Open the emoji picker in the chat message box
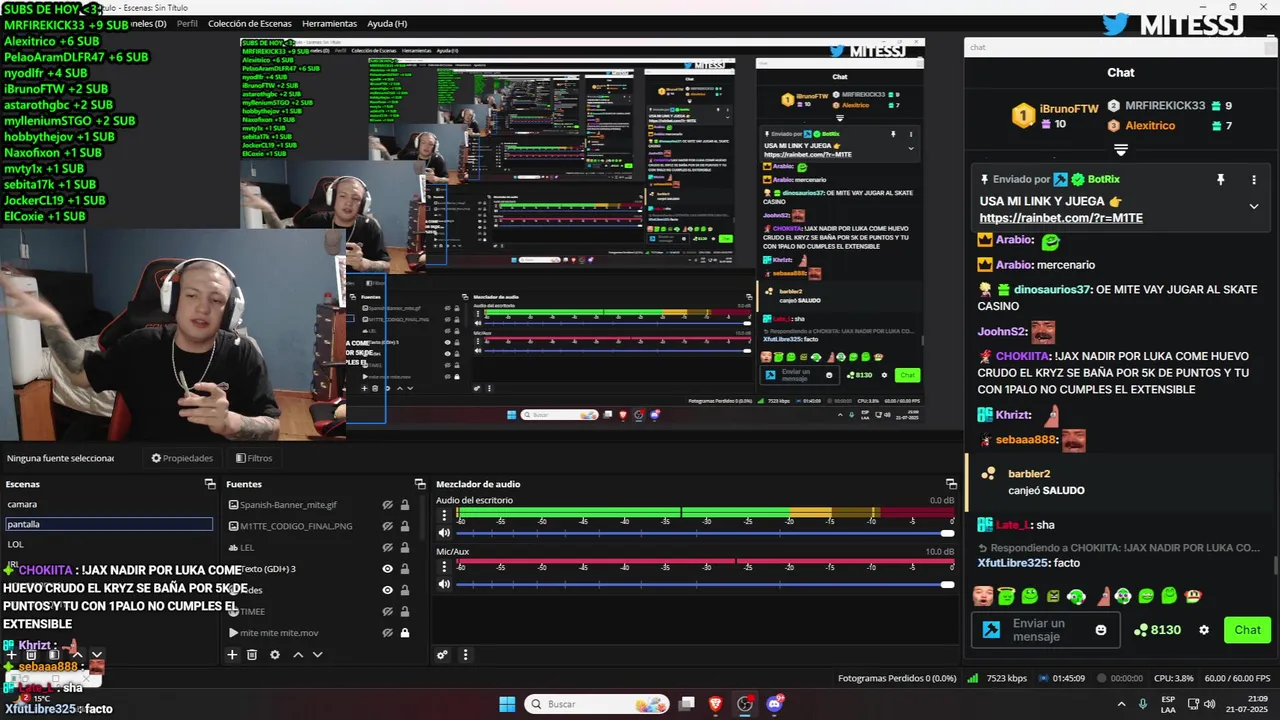This screenshot has width=1280, height=720. 1101,630
